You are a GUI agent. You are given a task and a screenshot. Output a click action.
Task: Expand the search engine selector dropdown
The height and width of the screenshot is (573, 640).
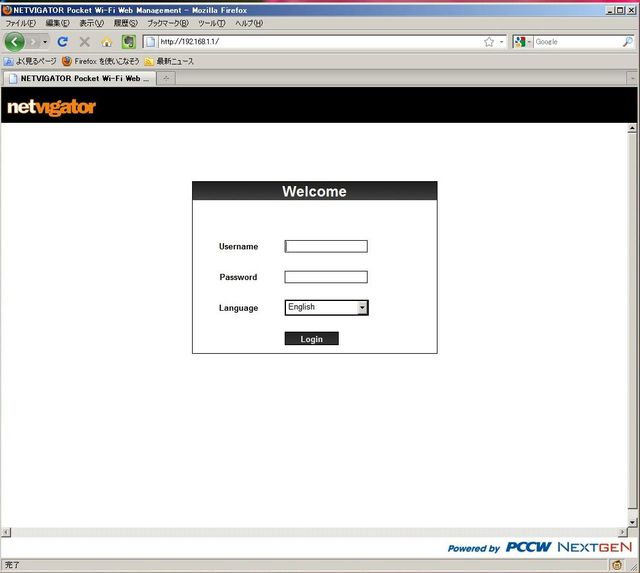pyautogui.click(x=523, y=42)
